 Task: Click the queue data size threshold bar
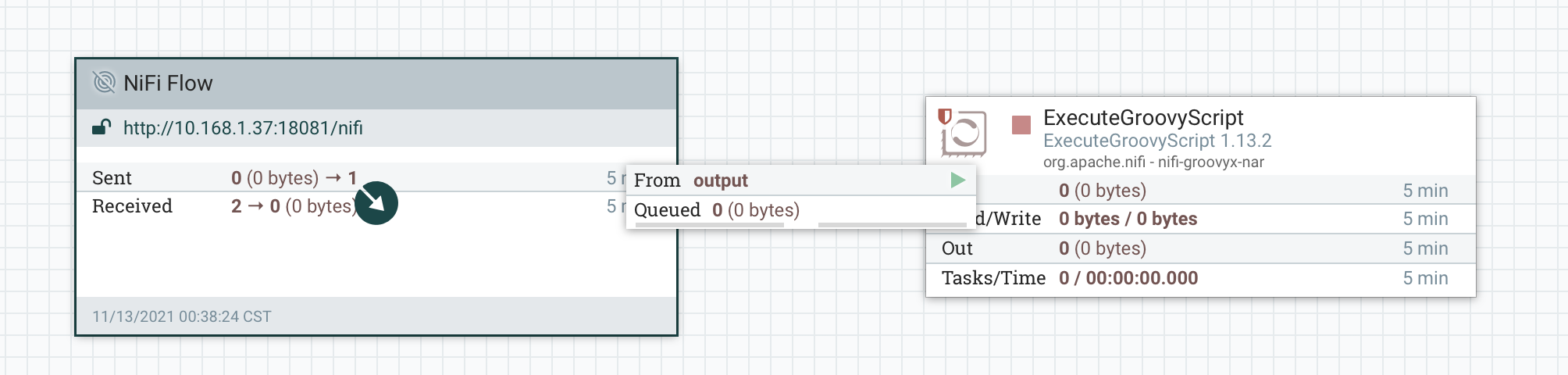click(x=893, y=225)
